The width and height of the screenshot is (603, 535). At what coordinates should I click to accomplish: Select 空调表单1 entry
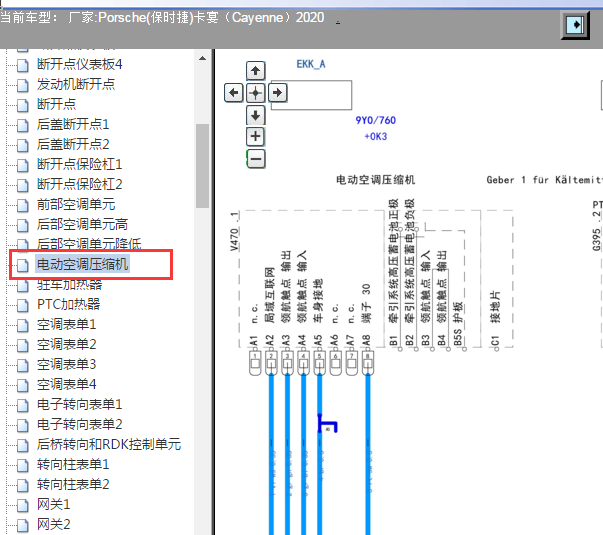pos(66,325)
